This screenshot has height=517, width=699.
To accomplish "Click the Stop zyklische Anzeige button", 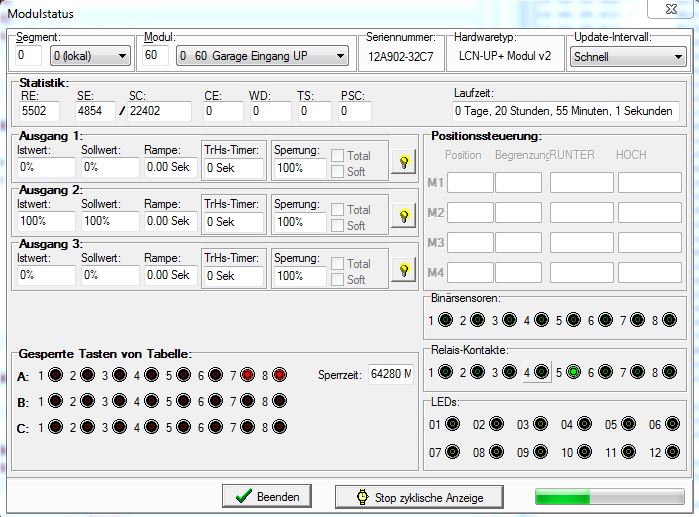I will tap(420, 497).
